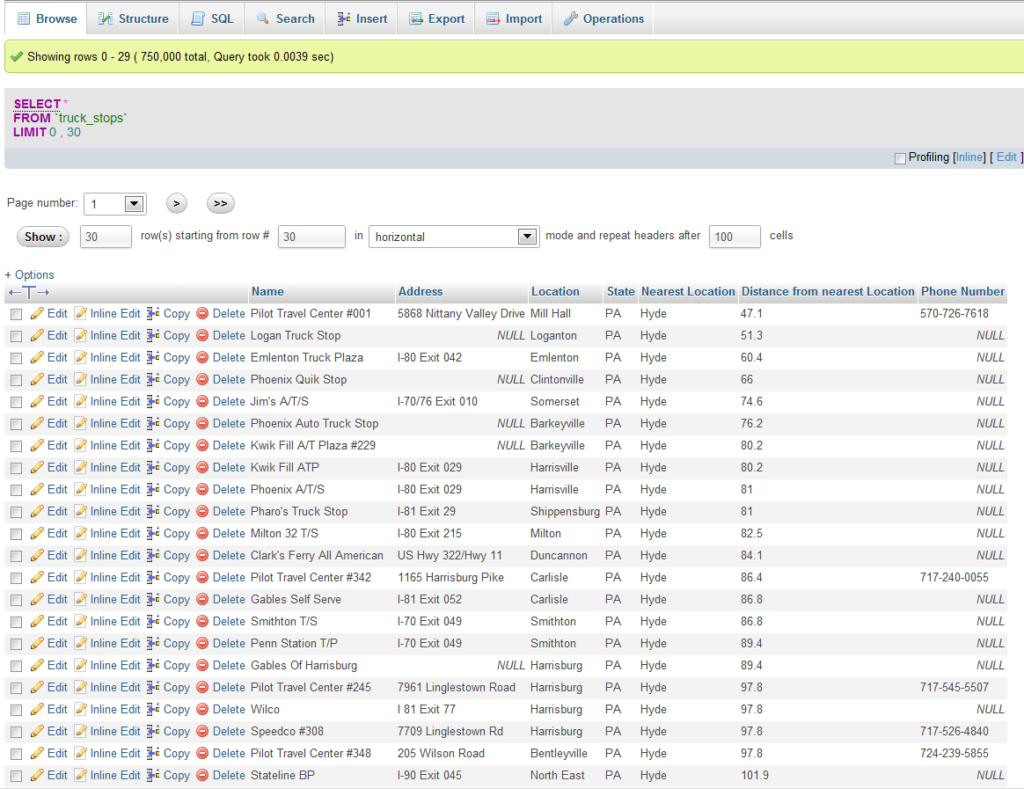Click Inline Edit icon for Gables Self Serve

81,600
